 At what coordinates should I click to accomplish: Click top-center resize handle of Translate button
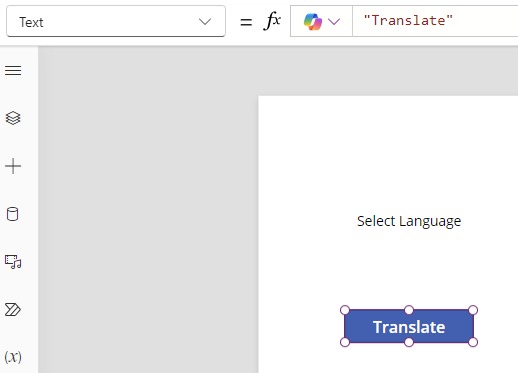click(409, 310)
